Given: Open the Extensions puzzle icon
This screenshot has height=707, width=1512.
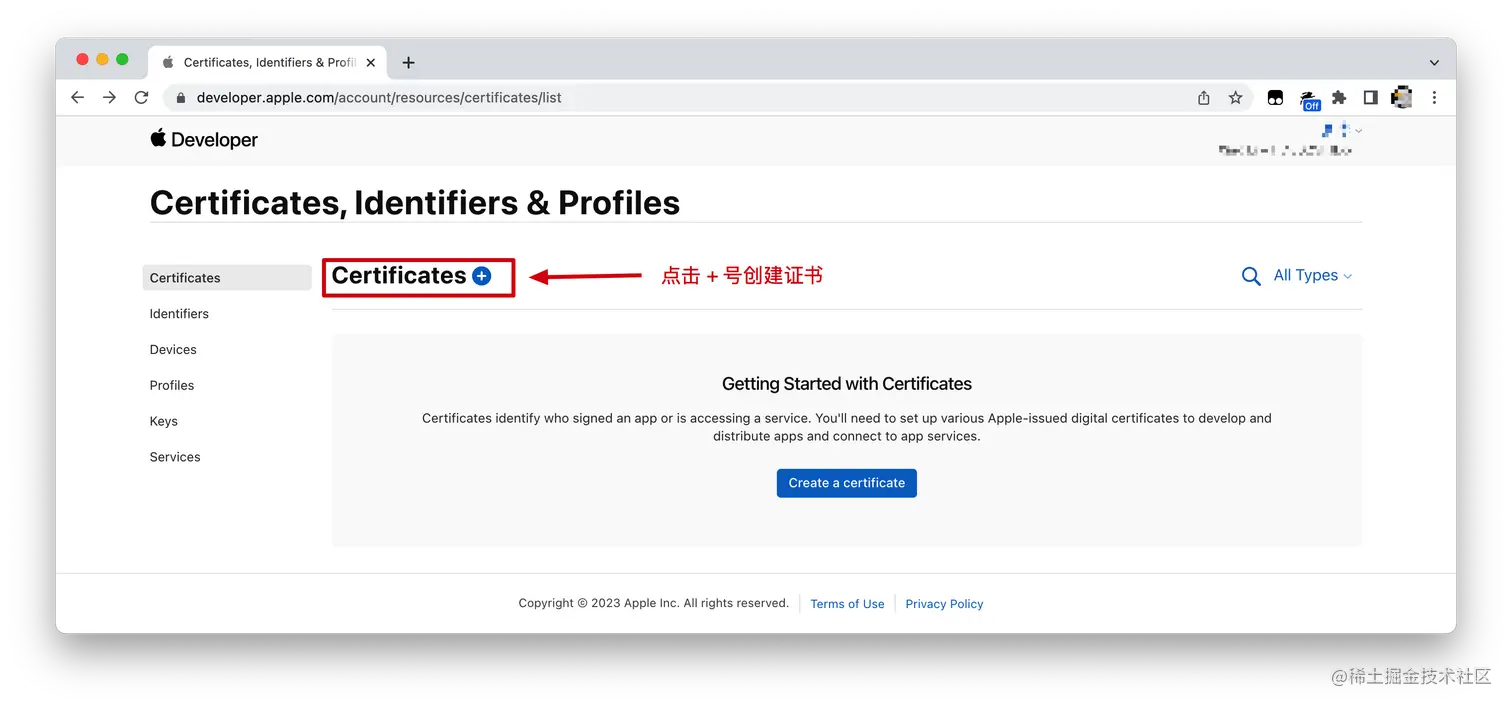Looking at the screenshot, I should (1339, 97).
